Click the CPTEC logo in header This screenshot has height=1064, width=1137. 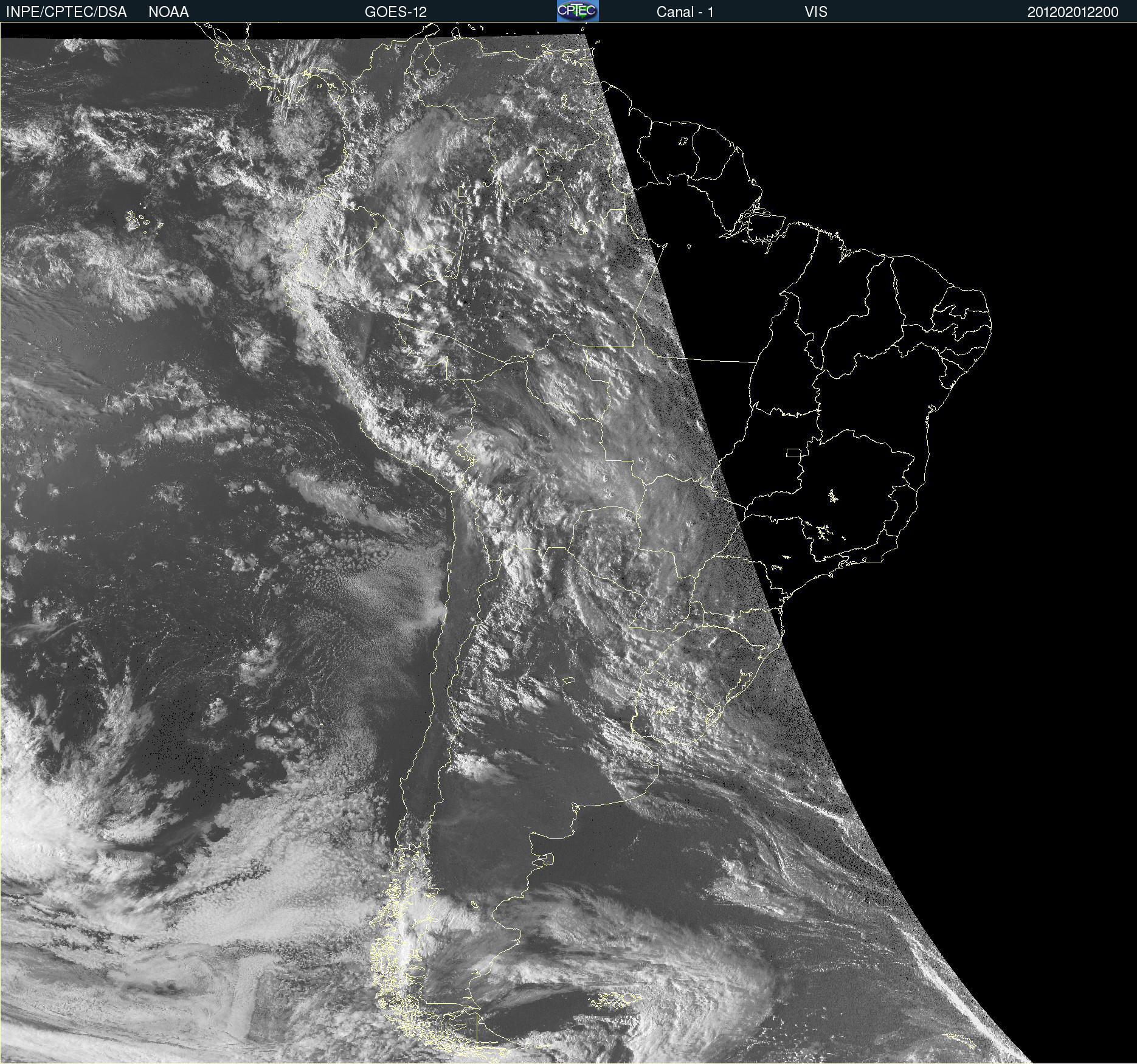pos(578,11)
